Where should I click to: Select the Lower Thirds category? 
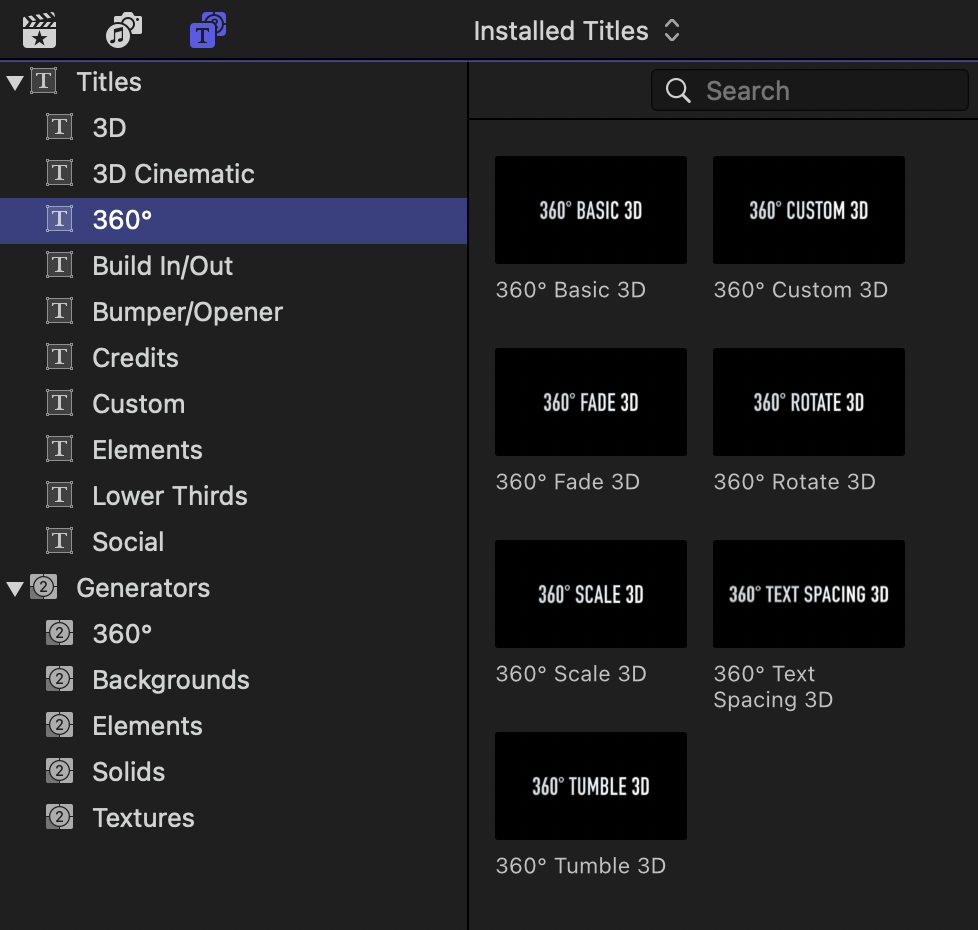234,496
